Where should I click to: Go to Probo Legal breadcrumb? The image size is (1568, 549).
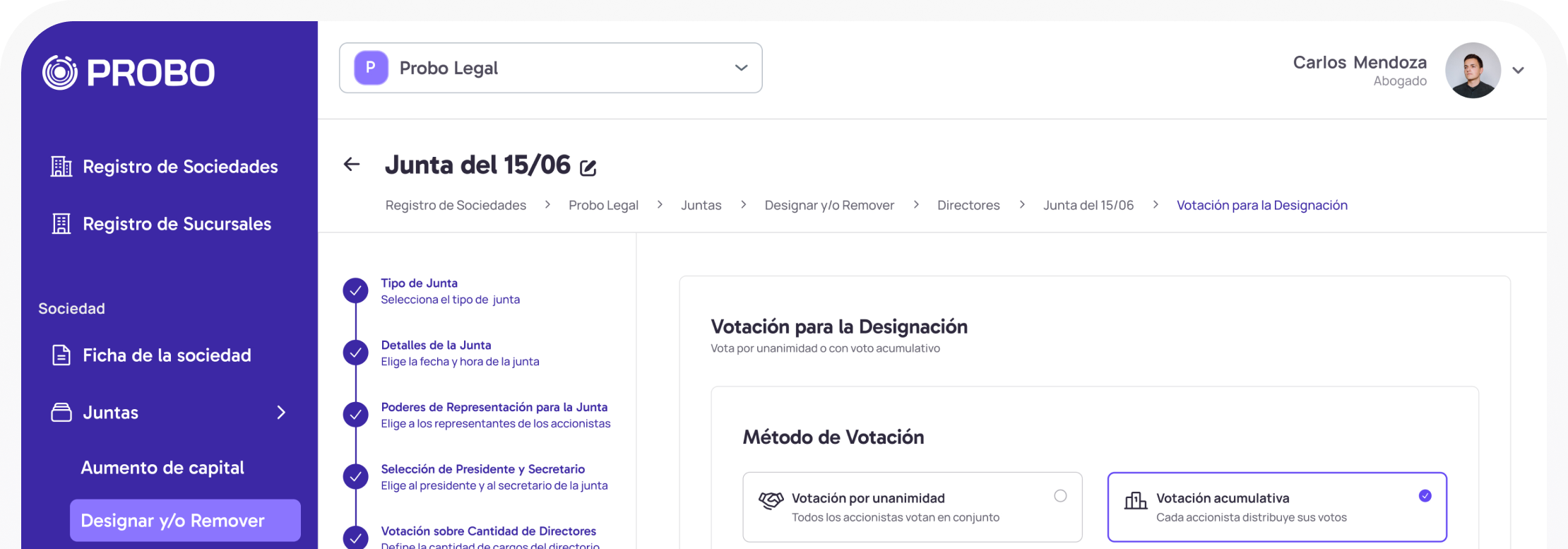(603, 205)
